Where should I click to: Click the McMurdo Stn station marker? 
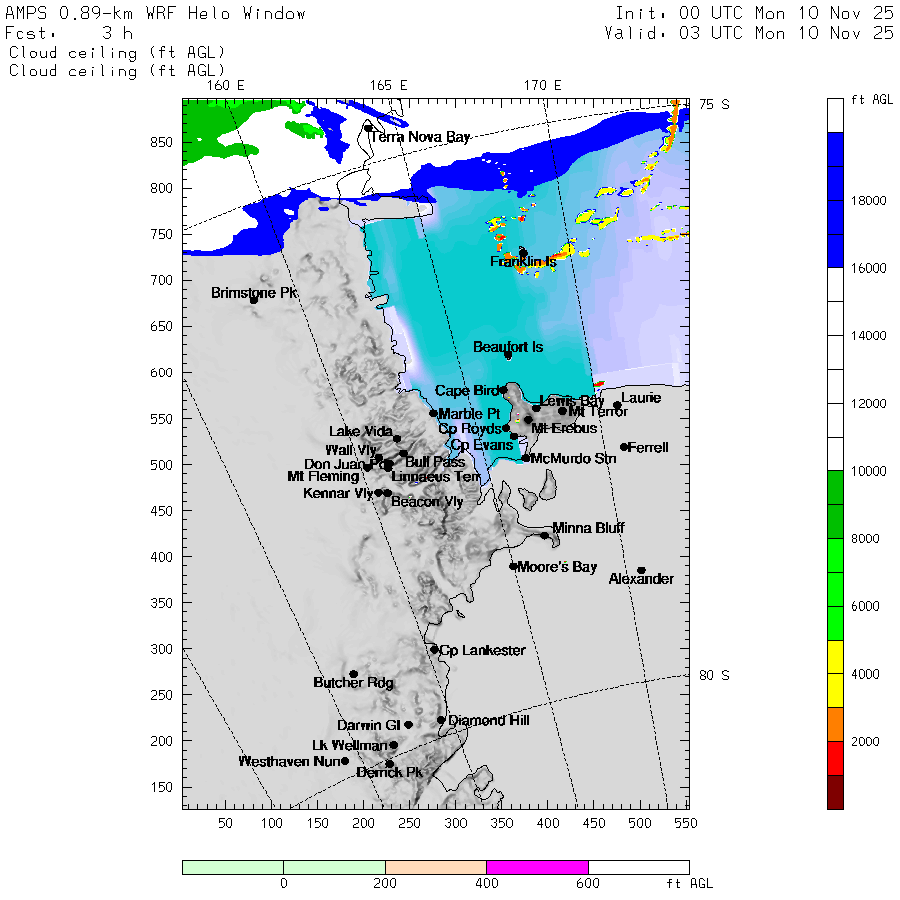(x=525, y=458)
